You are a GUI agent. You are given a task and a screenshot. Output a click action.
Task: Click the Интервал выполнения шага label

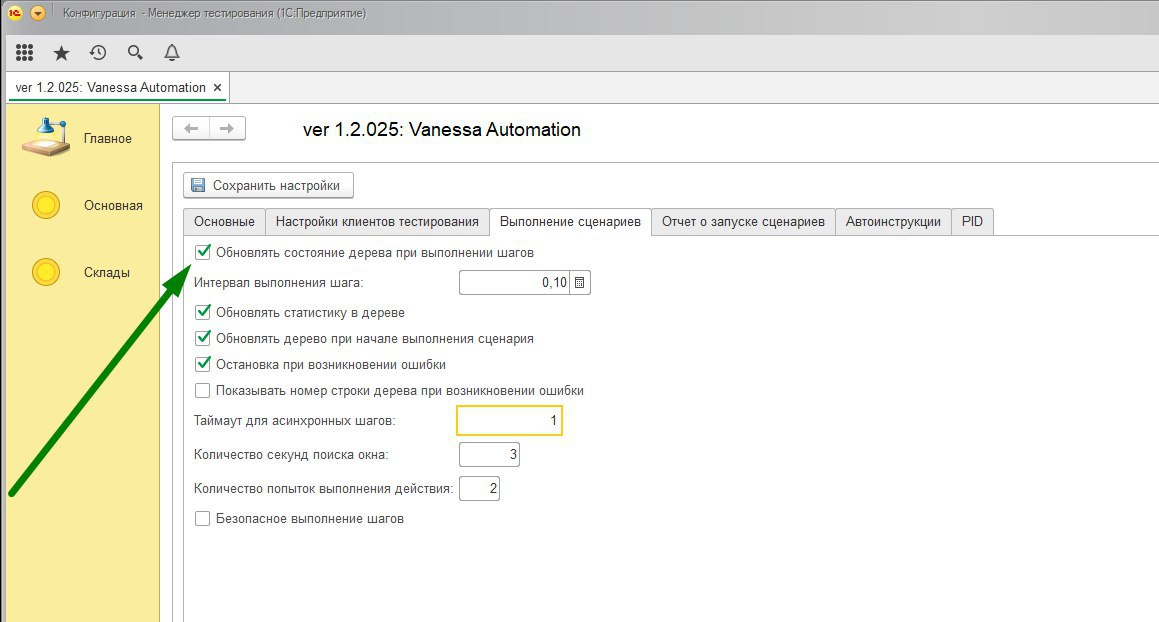click(279, 283)
